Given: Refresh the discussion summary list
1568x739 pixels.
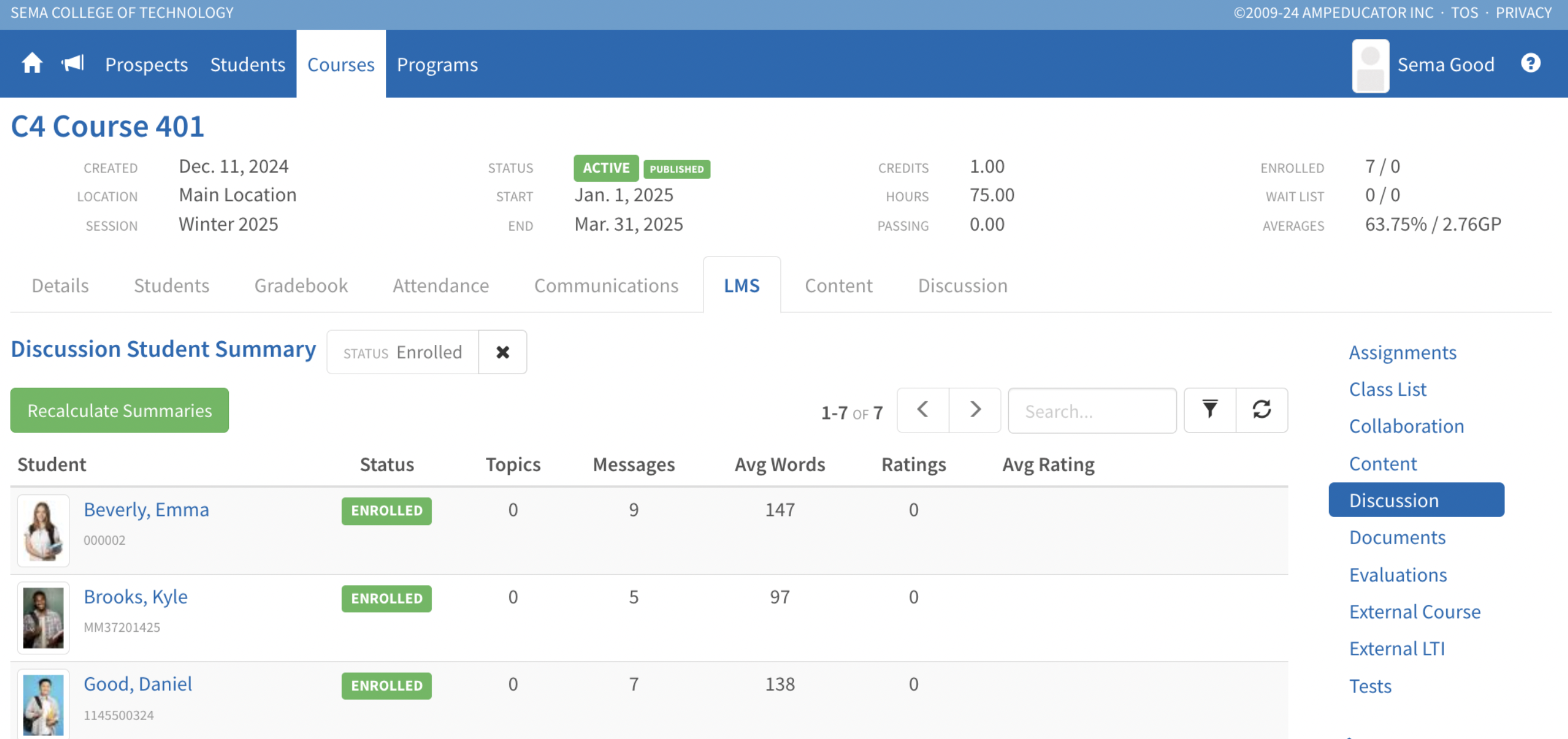Looking at the screenshot, I should click(1261, 410).
